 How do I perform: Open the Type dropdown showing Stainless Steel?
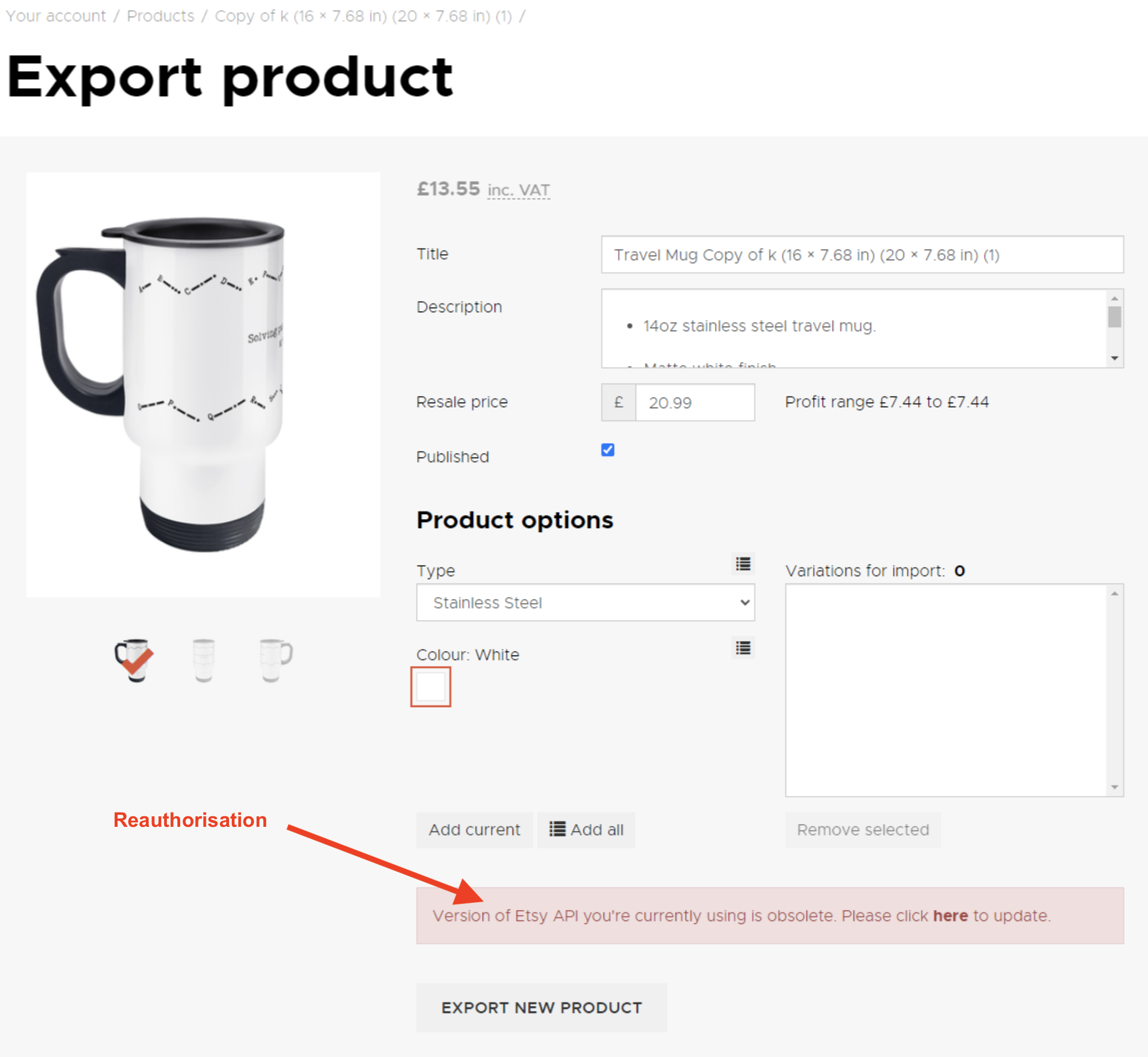click(x=585, y=602)
